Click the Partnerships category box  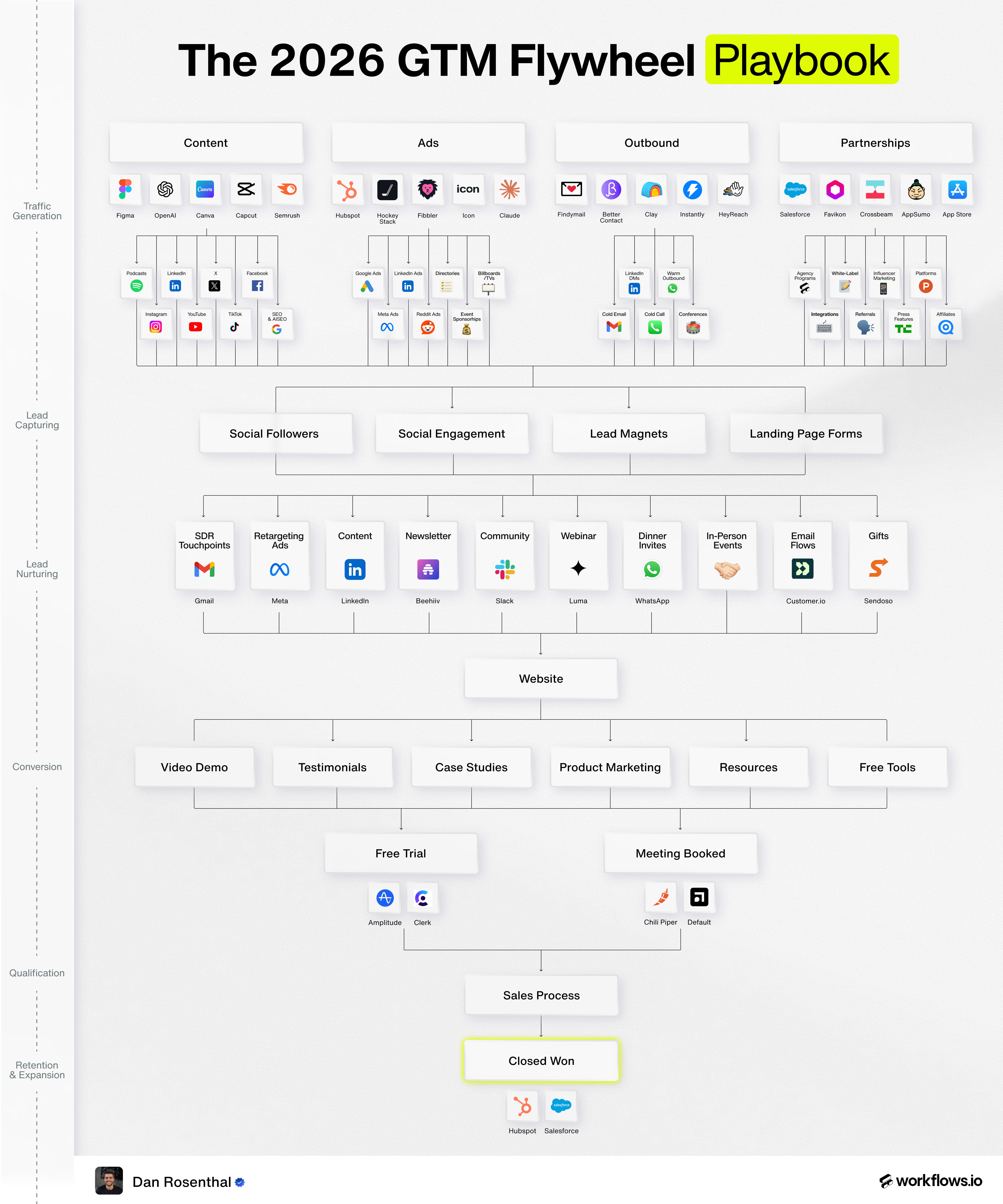[876, 143]
